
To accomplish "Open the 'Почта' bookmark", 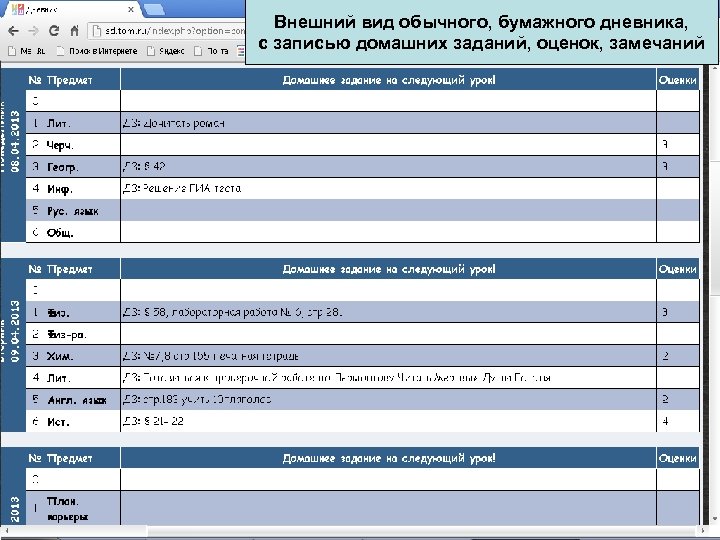I will click(x=211, y=51).
